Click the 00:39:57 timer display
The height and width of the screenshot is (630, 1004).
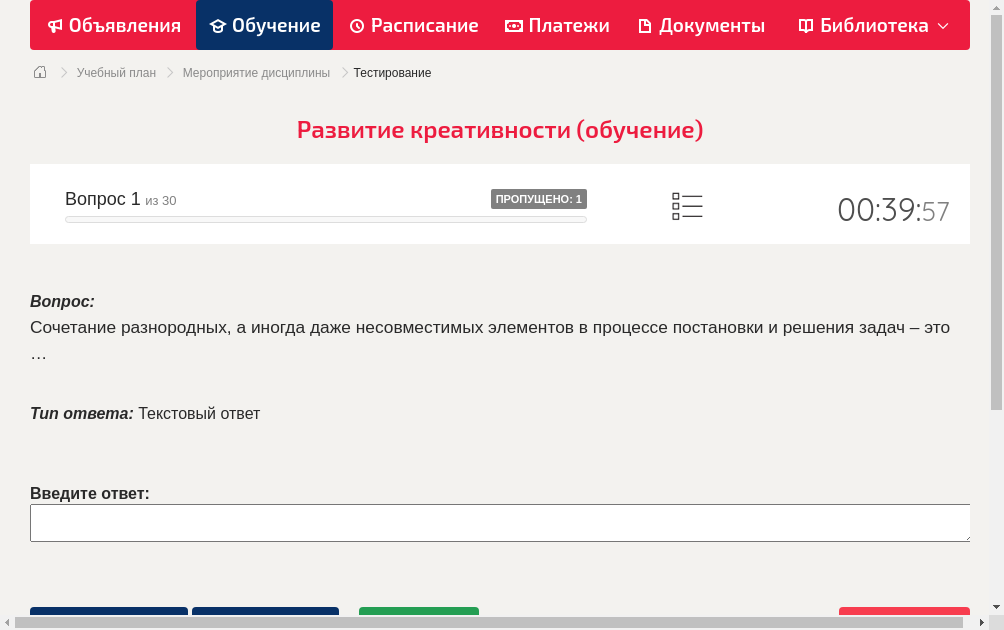click(893, 210)
